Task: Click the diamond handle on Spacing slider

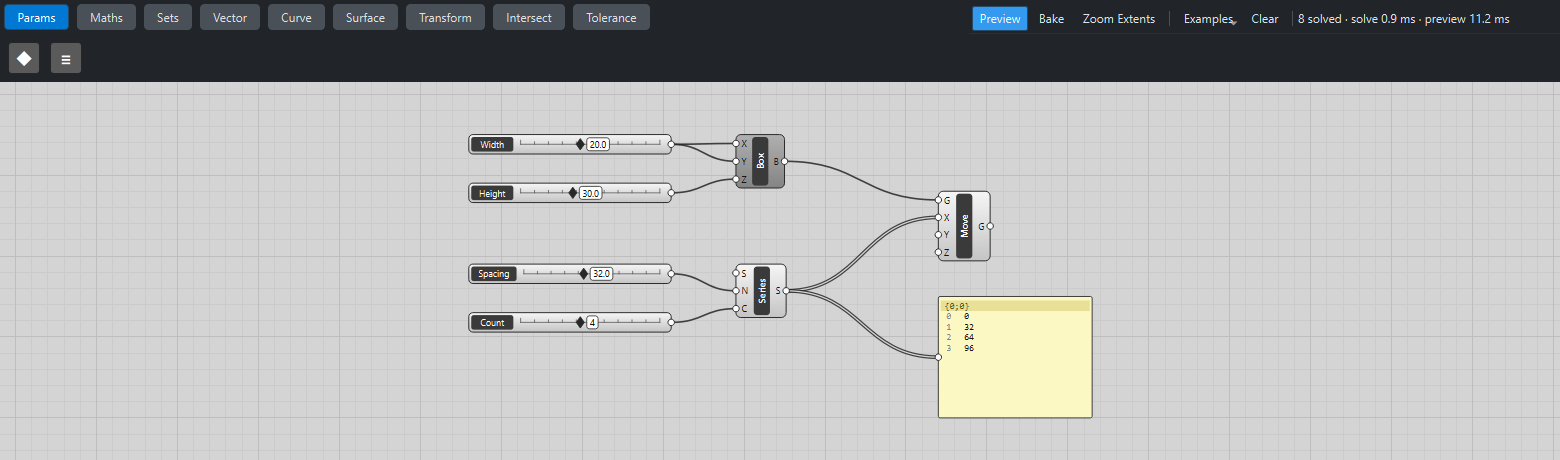Action: [x=584, y=273]
